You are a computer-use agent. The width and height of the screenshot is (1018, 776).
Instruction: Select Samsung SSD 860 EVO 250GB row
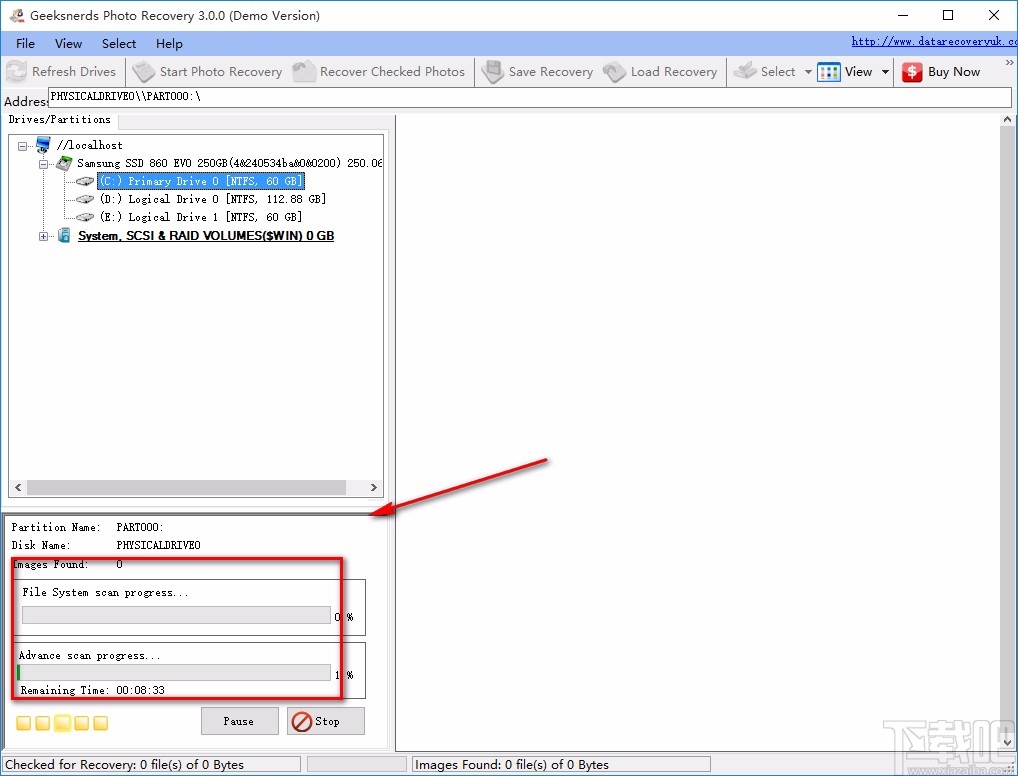[229, 163]
